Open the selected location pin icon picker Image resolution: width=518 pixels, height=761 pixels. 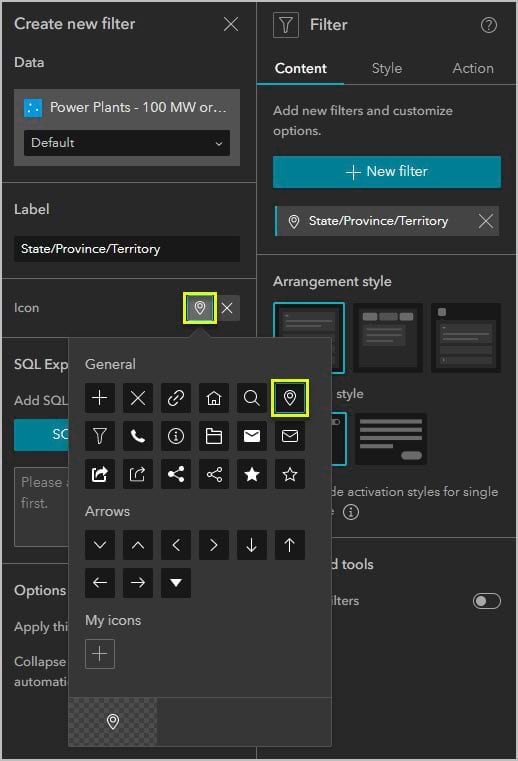200,308
